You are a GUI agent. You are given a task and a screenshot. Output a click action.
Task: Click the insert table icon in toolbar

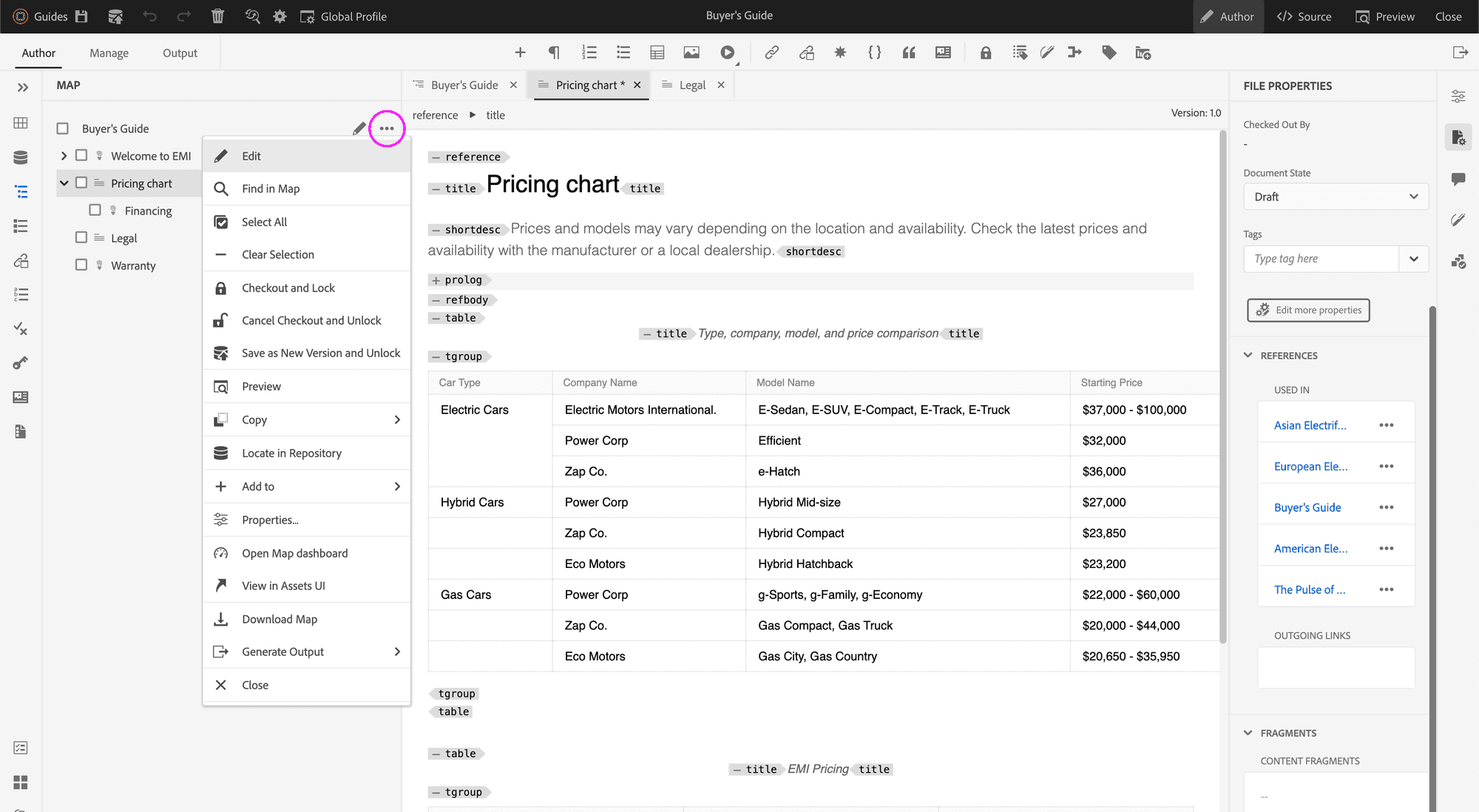[x=657, y=53]
